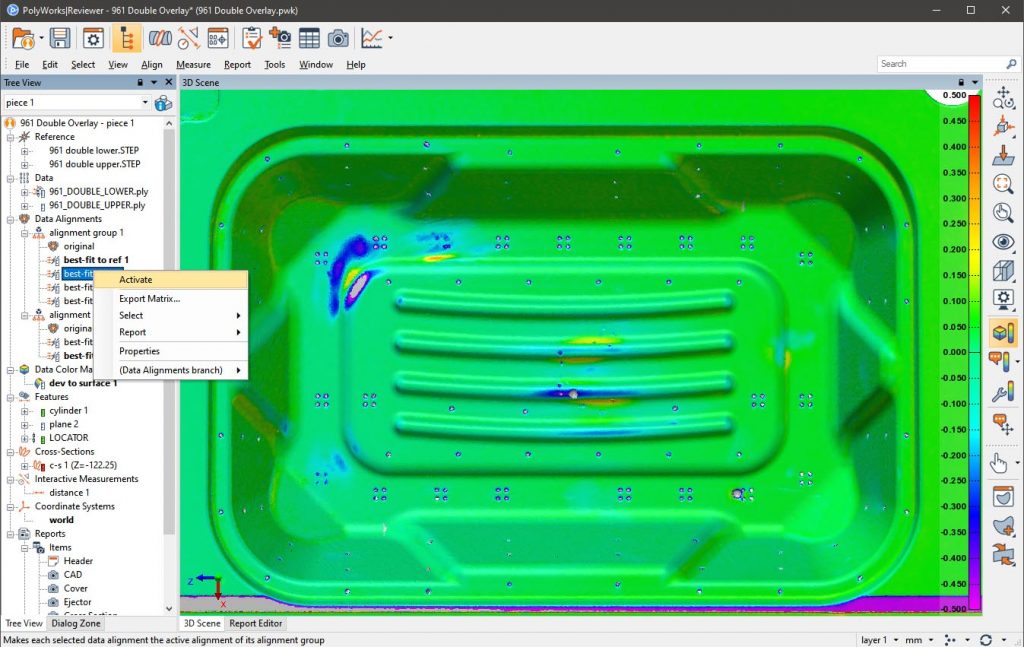Click the camera snapshot toolbar icon
Image resolution: width=1024 pixels, height=647 pixels.
[x=336, y=38]
